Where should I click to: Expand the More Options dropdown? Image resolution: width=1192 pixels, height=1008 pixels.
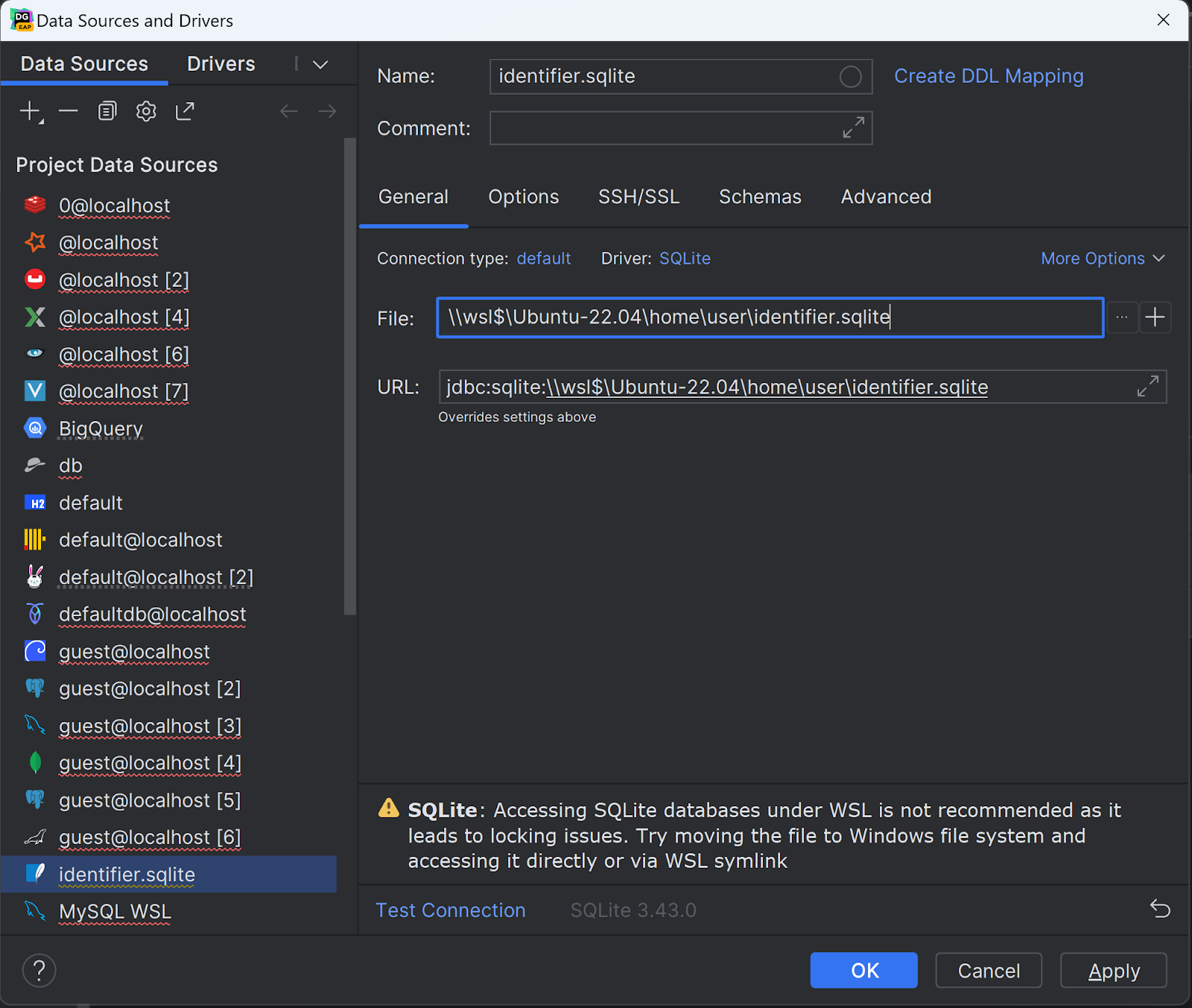pyautogui.click(x=1103, y=259)
